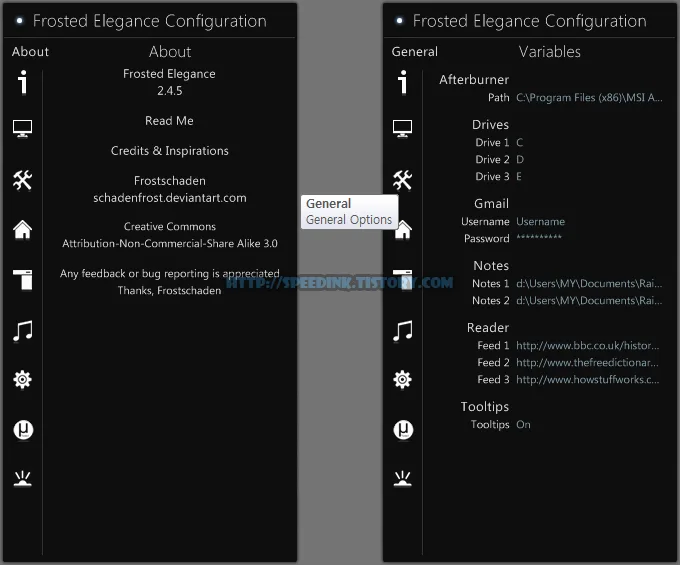The height and width of the screenshot is (565, 680).
Task: Click Attribution-Non-Commercial-Share Alike 3.0 text
Action: coord(170,244)
